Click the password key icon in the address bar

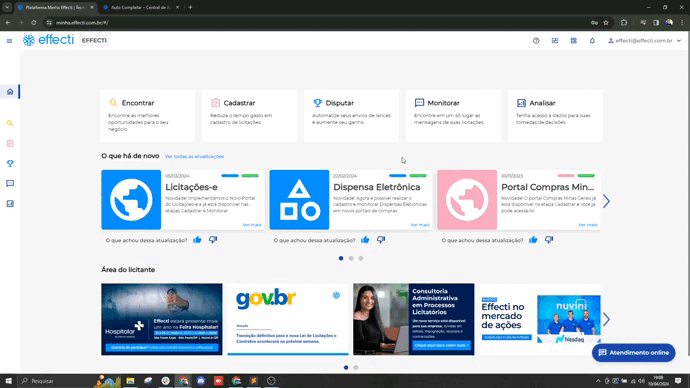[x=595, y=22]
